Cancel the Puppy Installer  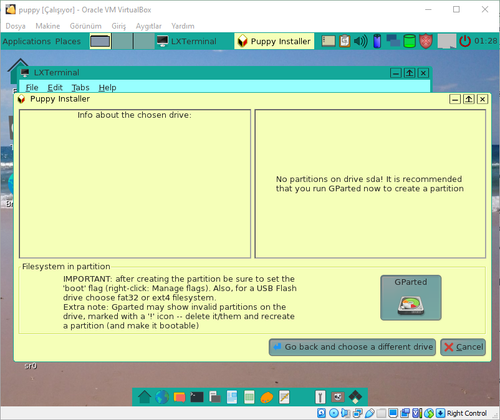(x=463, y=347)
